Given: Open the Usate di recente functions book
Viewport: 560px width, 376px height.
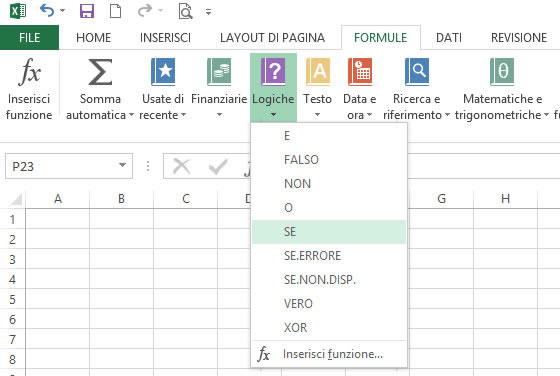Looking at the screenshot, I should coord(163,72).
